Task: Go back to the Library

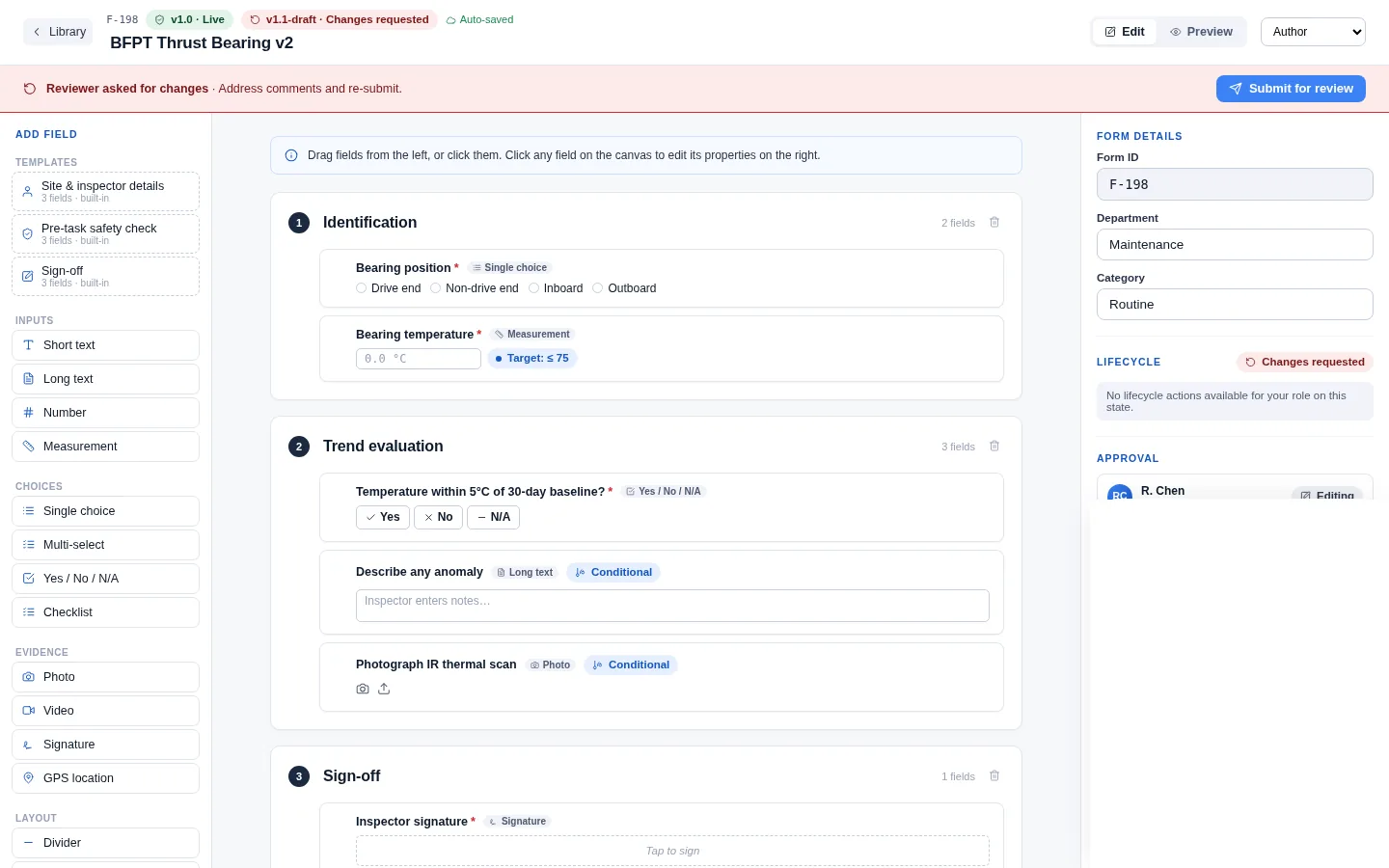Action: click(x=58, y=32)
